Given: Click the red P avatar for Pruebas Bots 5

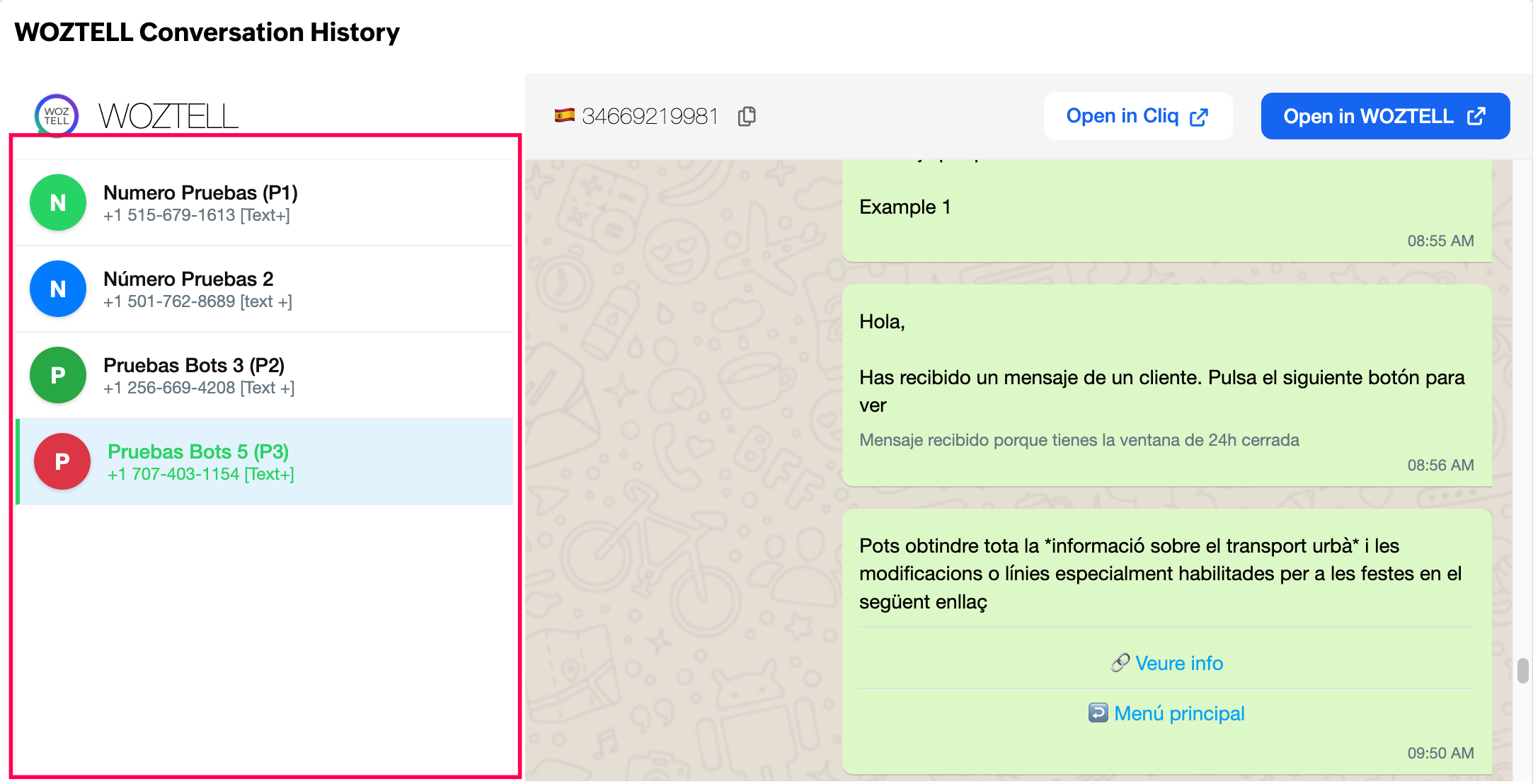Looking at the screenshot, I should [x=62, y=461].
